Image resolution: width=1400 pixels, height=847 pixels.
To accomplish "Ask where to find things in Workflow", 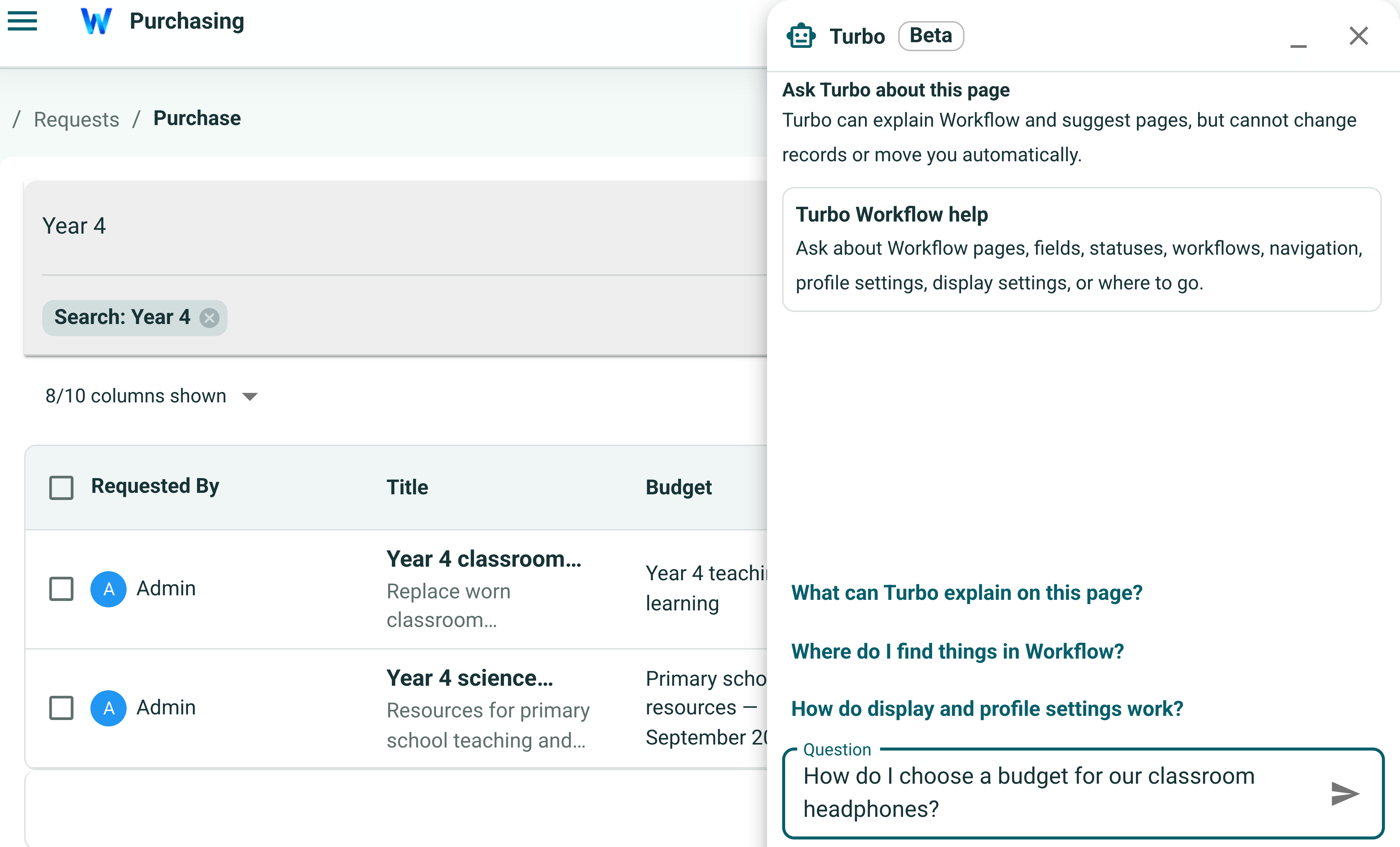I will pos(957,651).
